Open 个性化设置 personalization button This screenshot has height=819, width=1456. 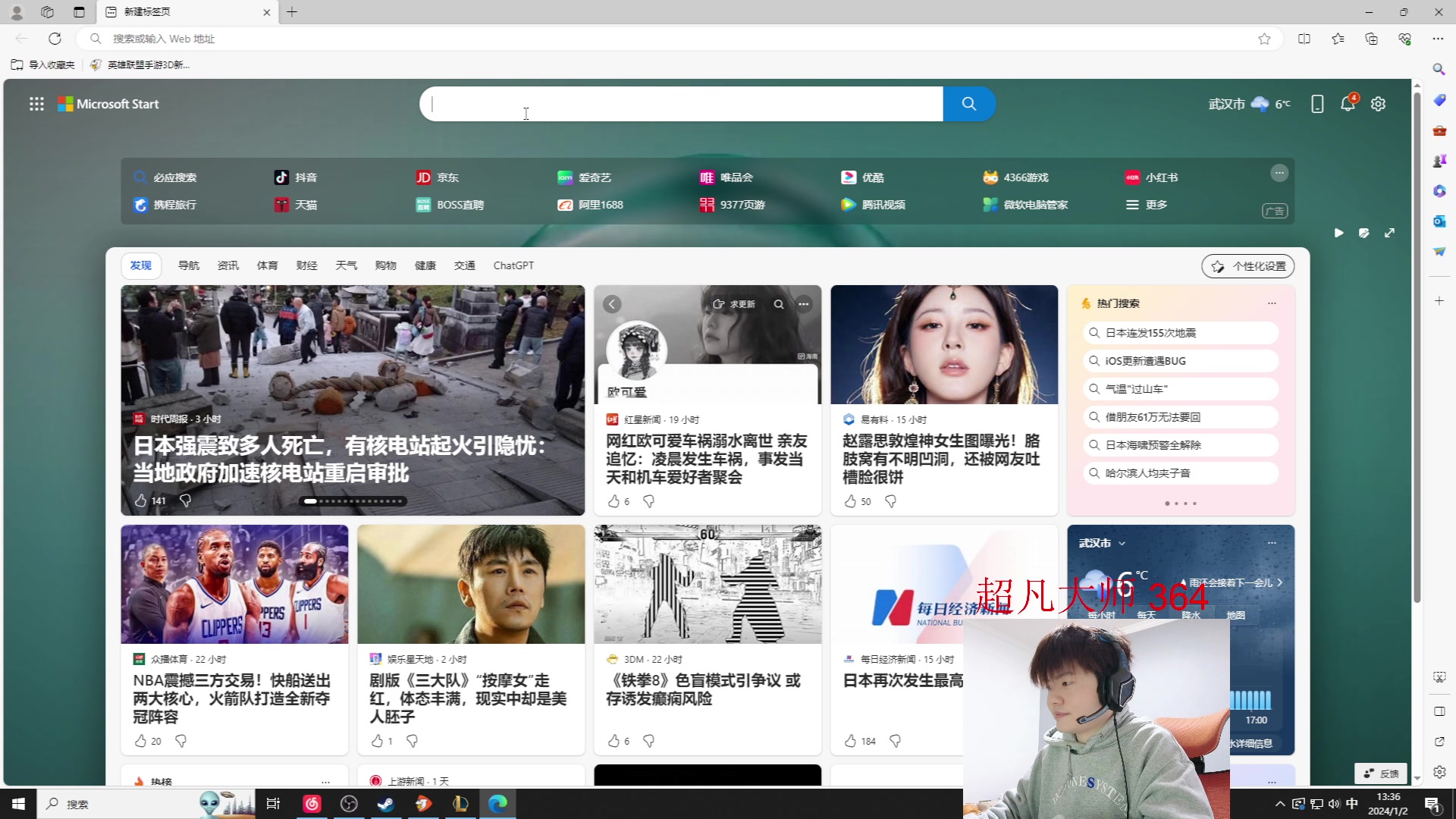coord(1247,266)
